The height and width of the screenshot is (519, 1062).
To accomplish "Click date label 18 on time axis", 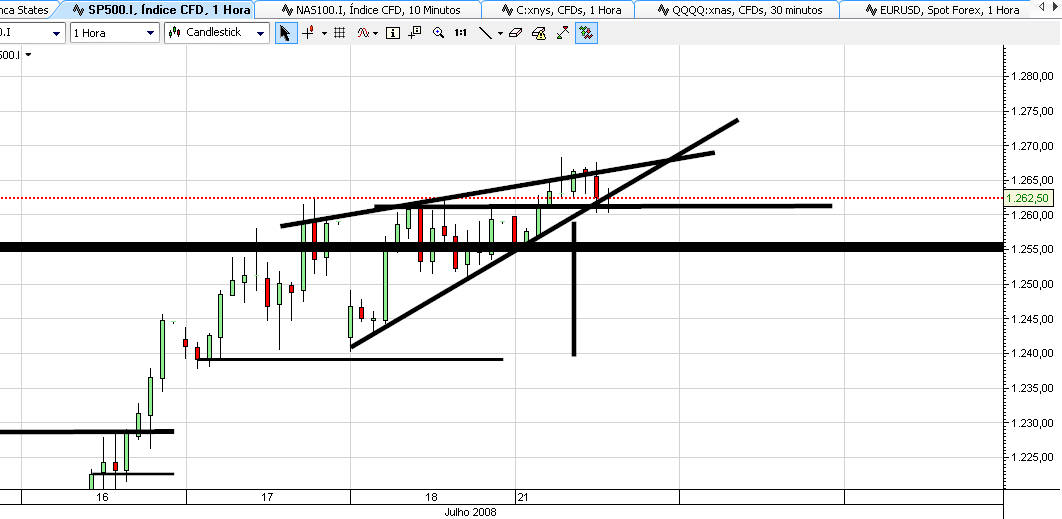I will (x=431, y=497).
